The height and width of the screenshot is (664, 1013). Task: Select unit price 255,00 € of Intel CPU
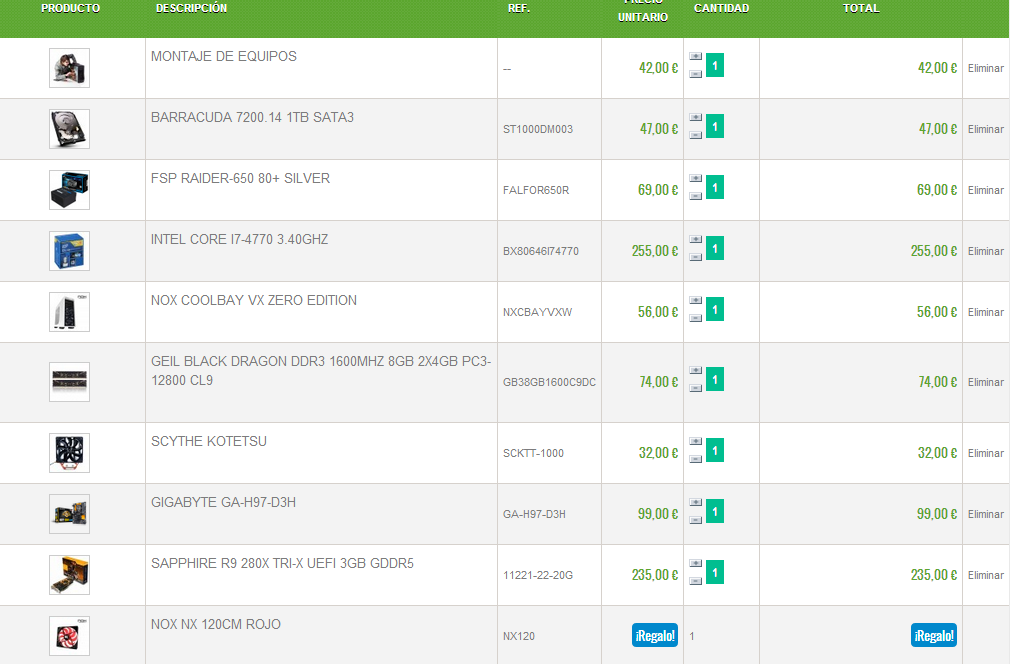pyautogui.click(x=654, y=251)
